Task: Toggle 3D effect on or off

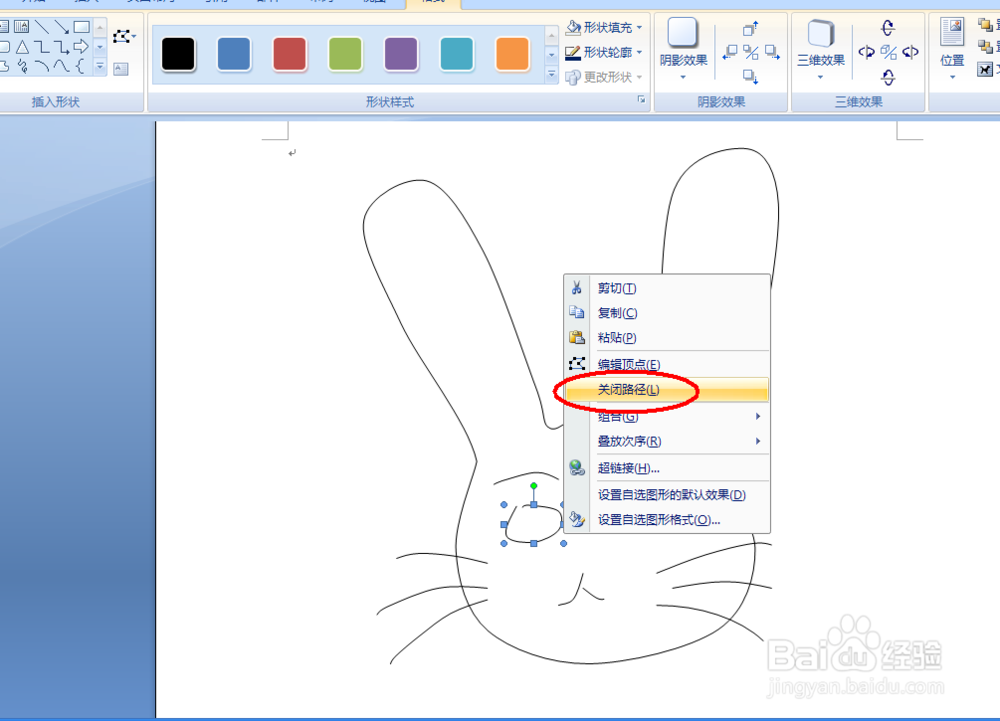Action: 888,52
